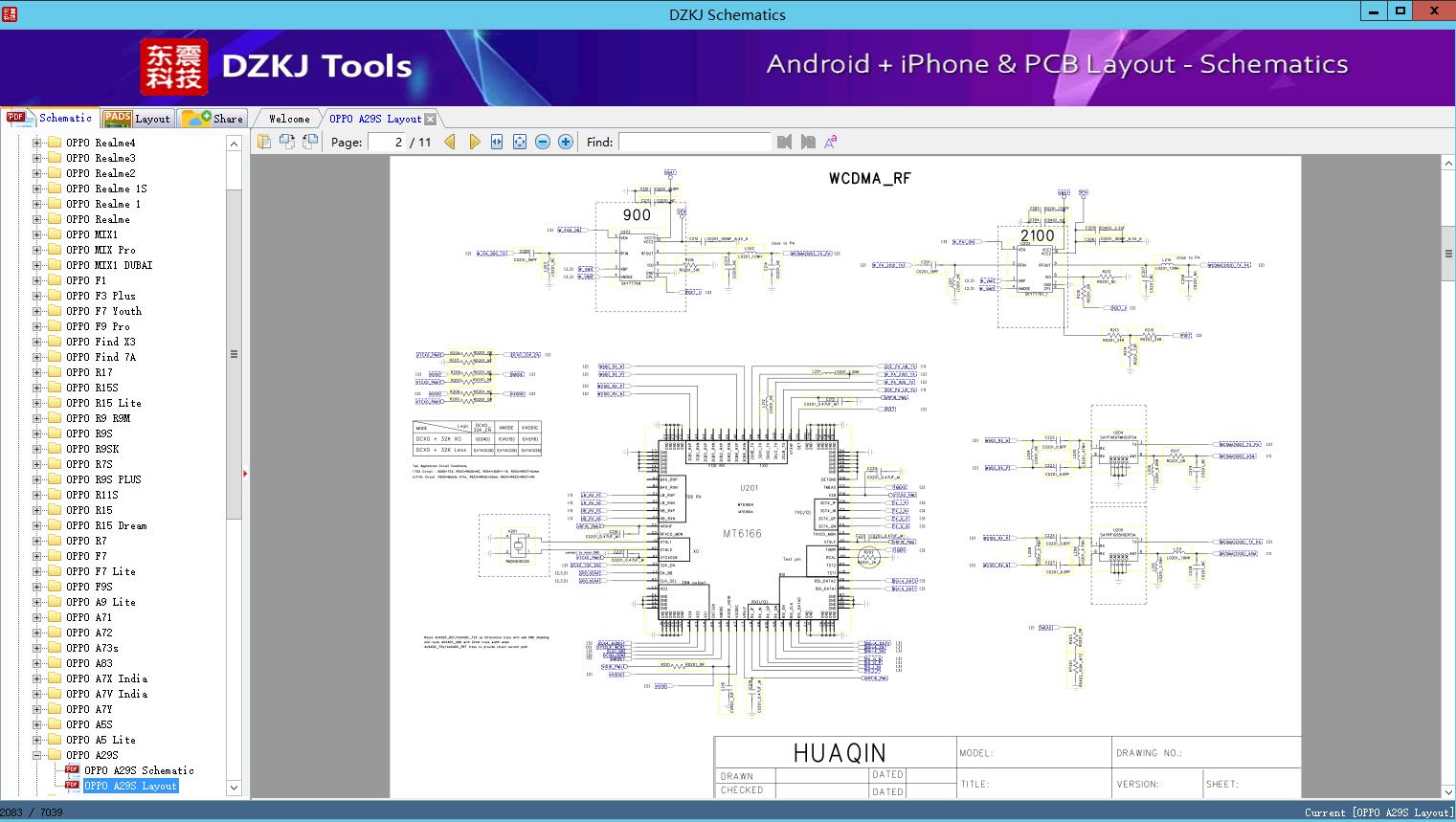This screenshot has width=1456, height=822.
Task: Expand the OPPO MIX Pro folder
Action: pos(37,250)
